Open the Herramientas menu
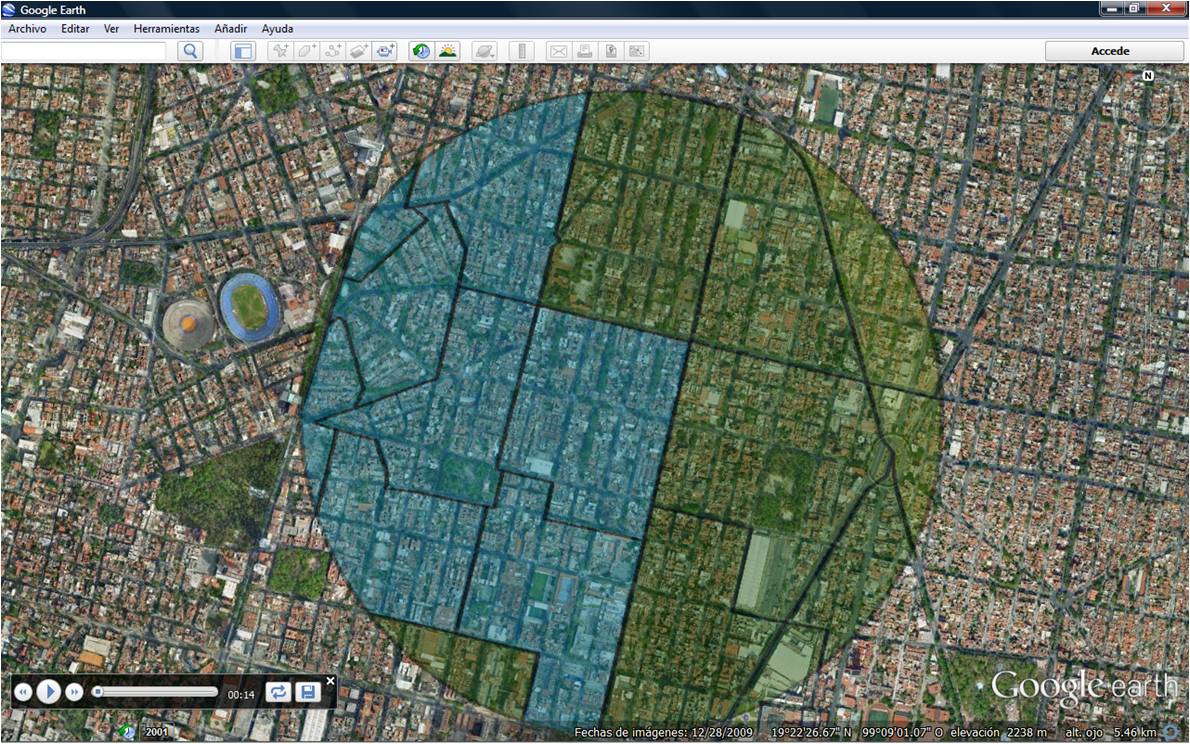Viewport: 1190px width, 744px height. [x=166, y=29]
